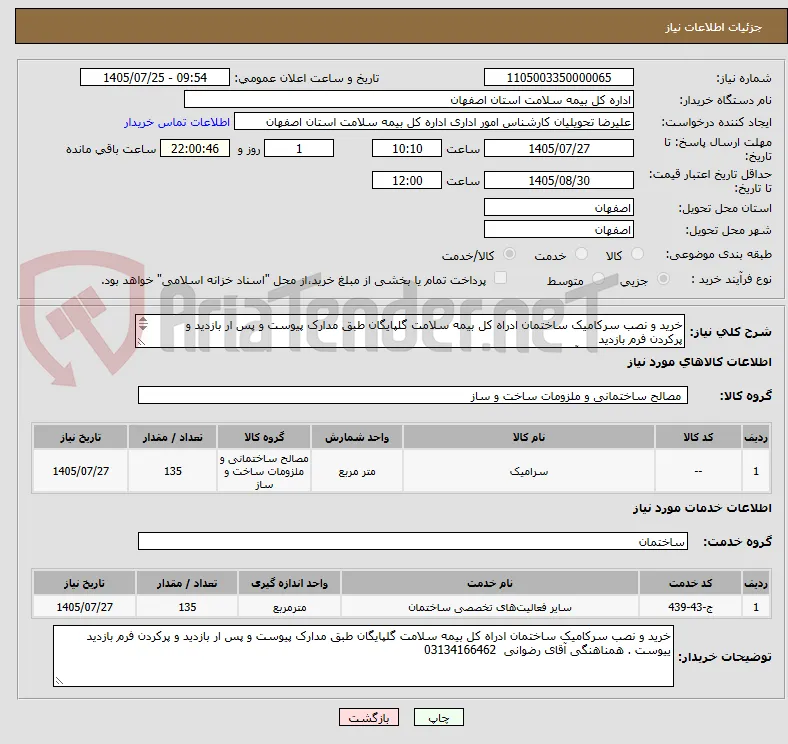The height and width of the screenshot is (744, 788).
Task: Click the delivery province field اصفهان
Action: [558, 207]
